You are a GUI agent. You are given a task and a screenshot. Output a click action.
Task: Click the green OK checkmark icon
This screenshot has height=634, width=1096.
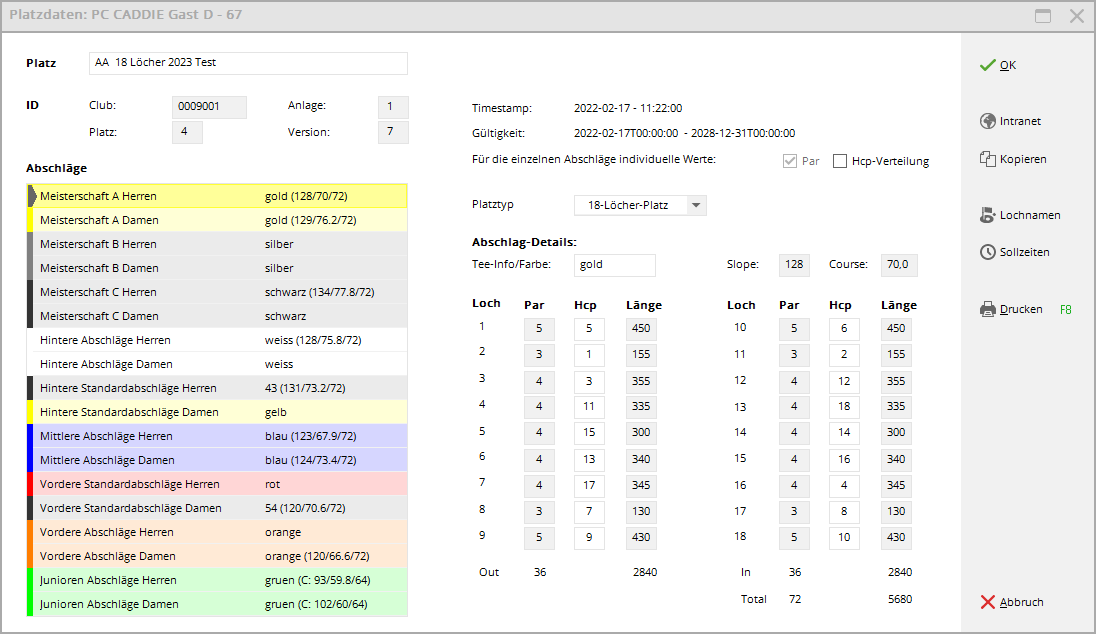tap(987, 65)
